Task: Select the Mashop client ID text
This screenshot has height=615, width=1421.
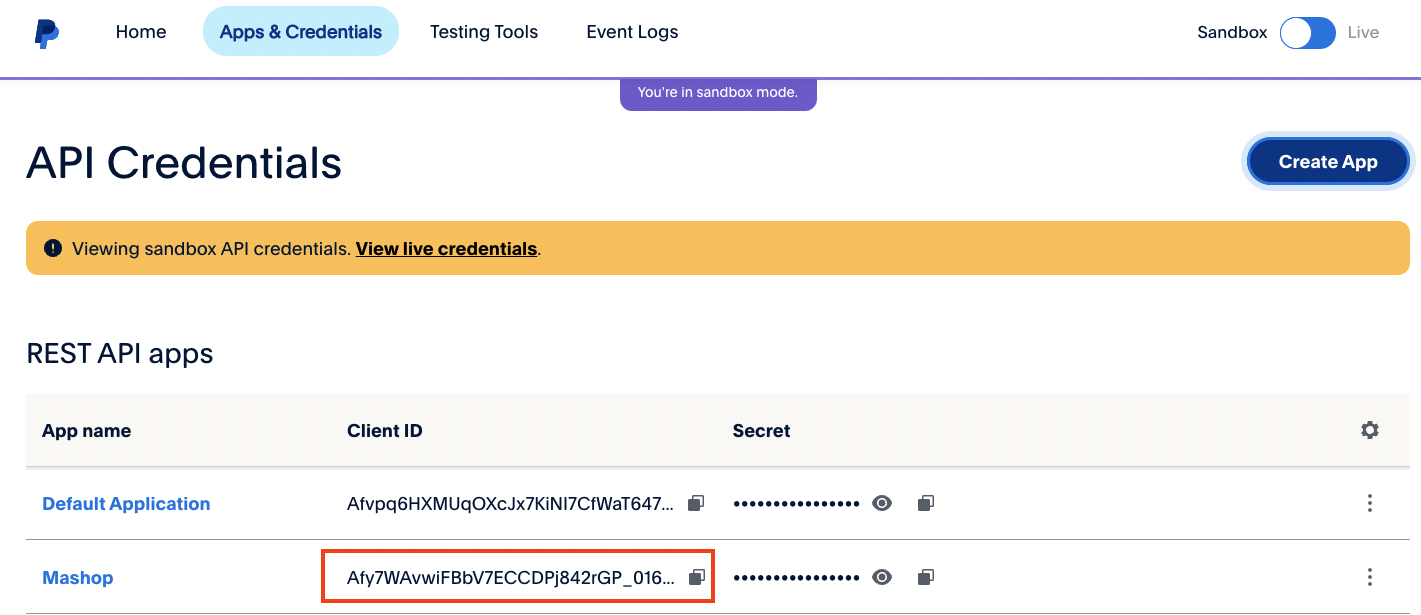Action: 510,577
